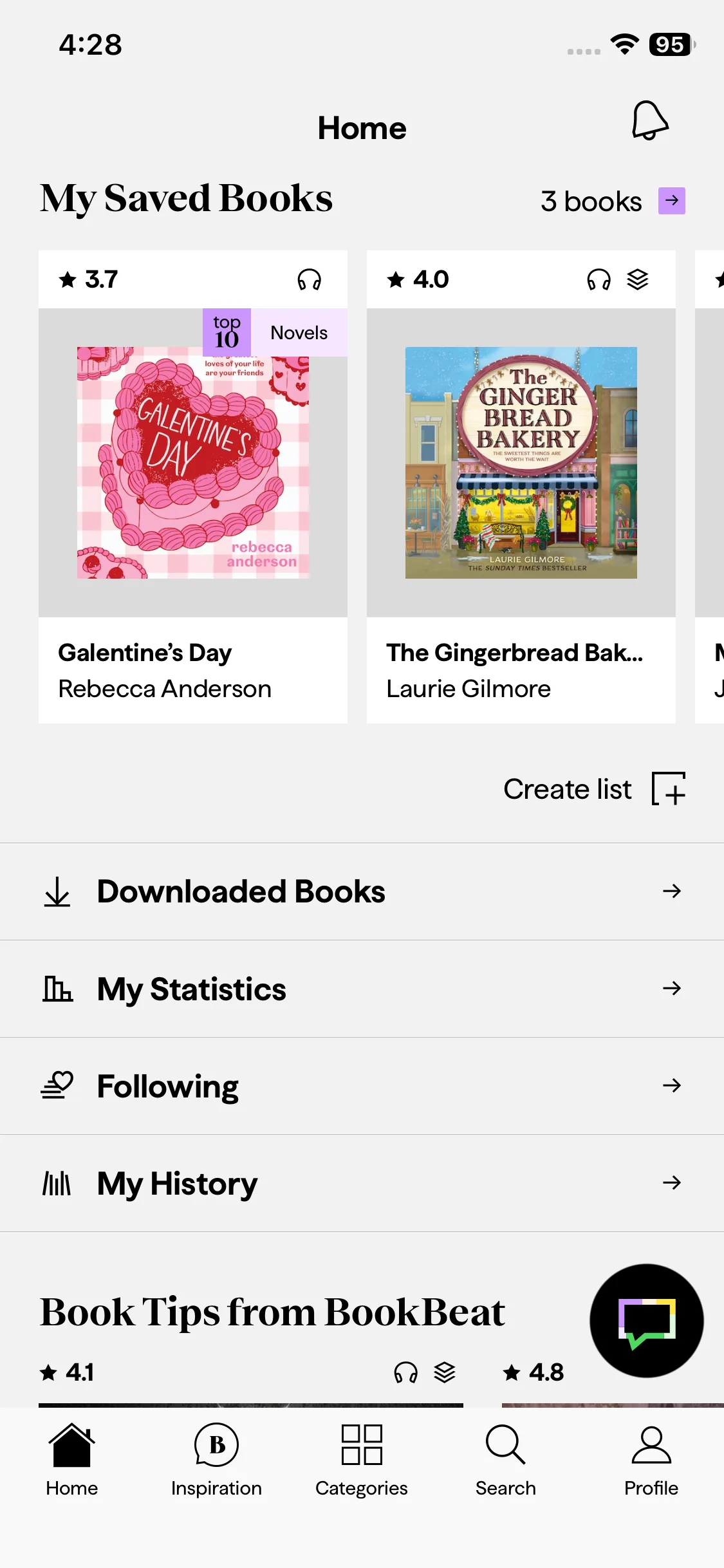Open Galentine's Day book cover
Screen dimensions: 724x1568
click(193, 463)
